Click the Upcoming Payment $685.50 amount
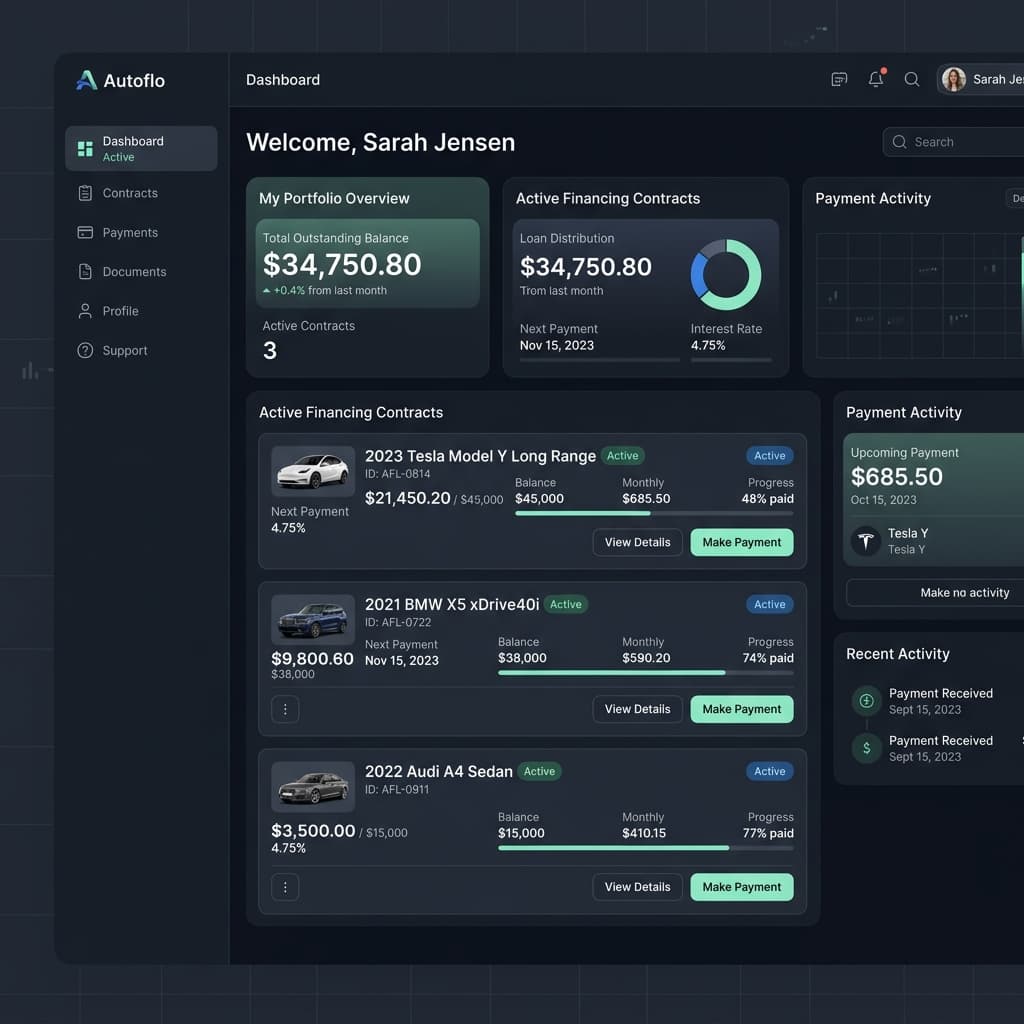1024x1024 pixels. (x=896, y=477)
